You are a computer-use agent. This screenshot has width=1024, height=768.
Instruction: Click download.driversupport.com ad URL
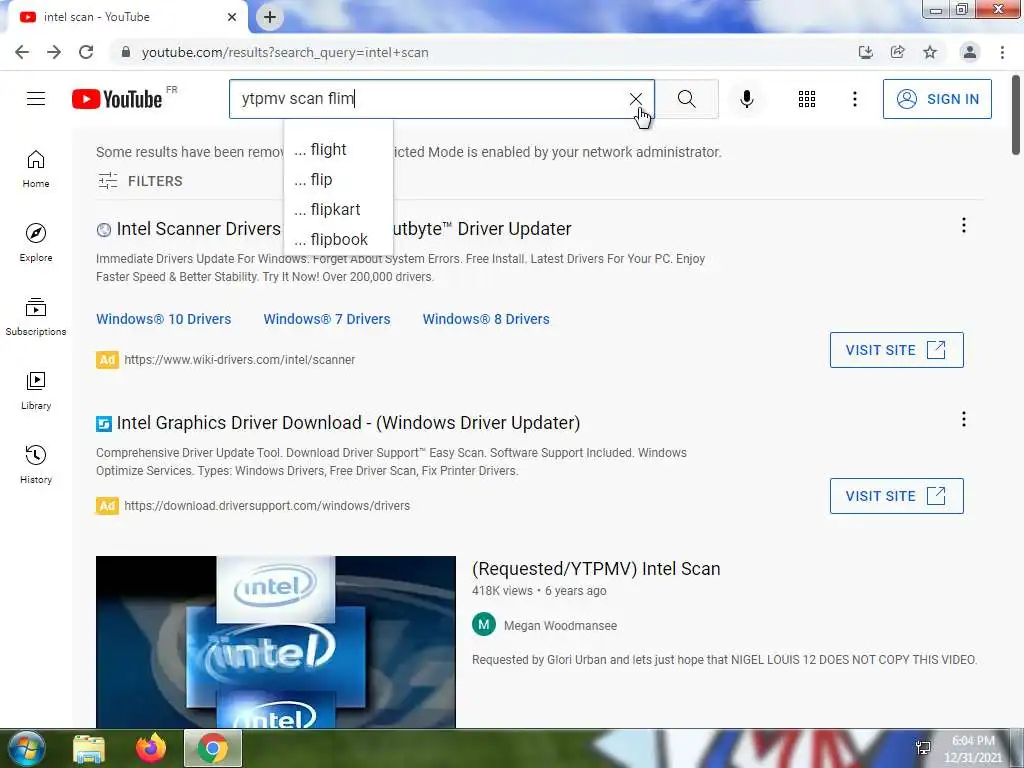click(x=267, y=506)
